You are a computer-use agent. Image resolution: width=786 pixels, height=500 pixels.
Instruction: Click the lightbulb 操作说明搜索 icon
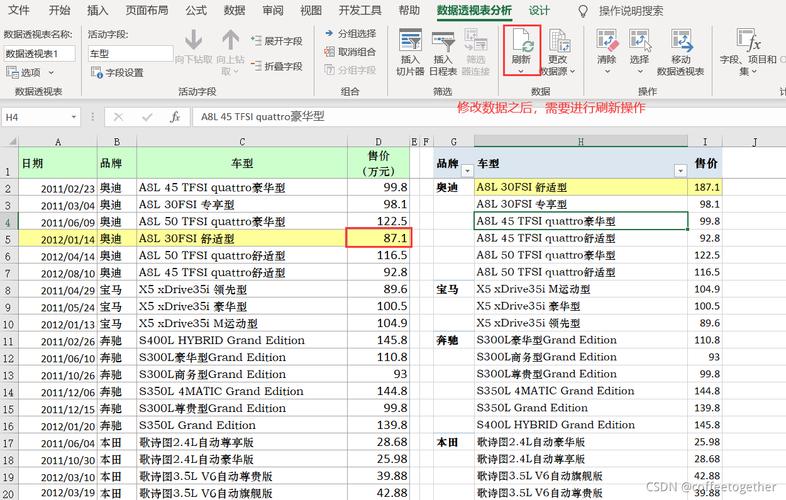tap(582, 11)
